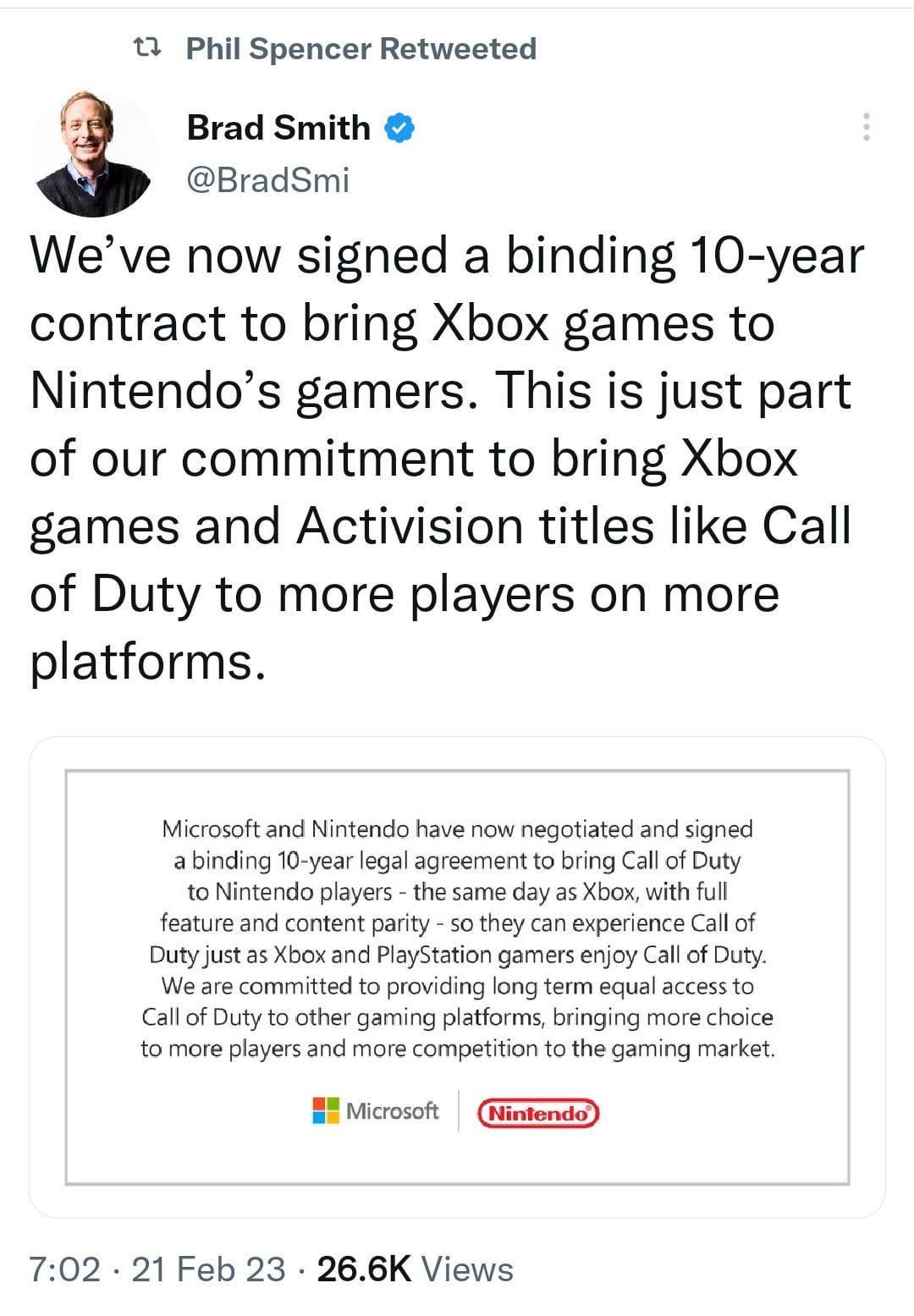Image resolution: width=914 pixels, height=1316 pixels.
Task: Click the final word "platforms." in tweet
Action: [x=148, y=661]
